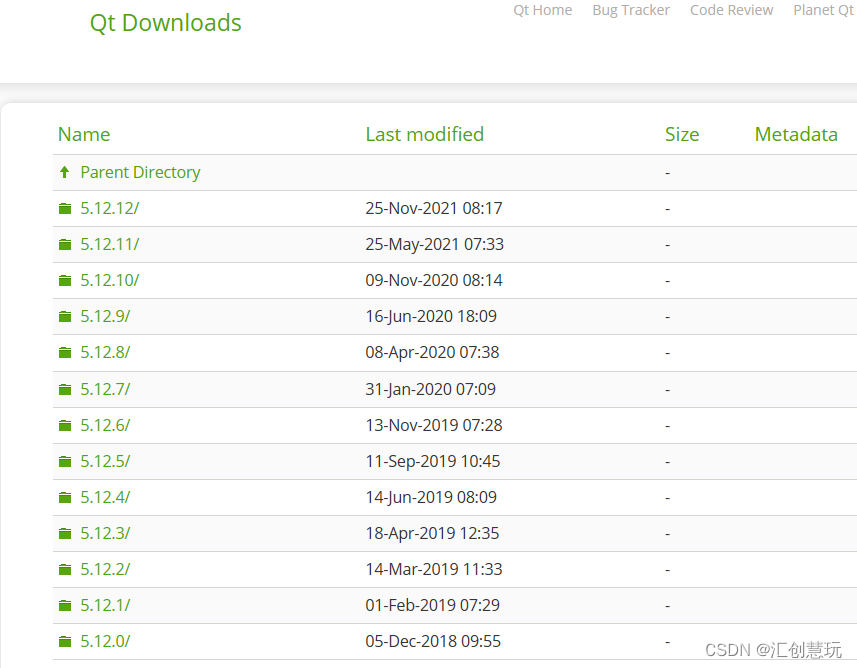Select the date text 01-Feb-2019 07:29
Viewport: 857px width, 668px height.
pyautogui.click(x=433, y=606)
